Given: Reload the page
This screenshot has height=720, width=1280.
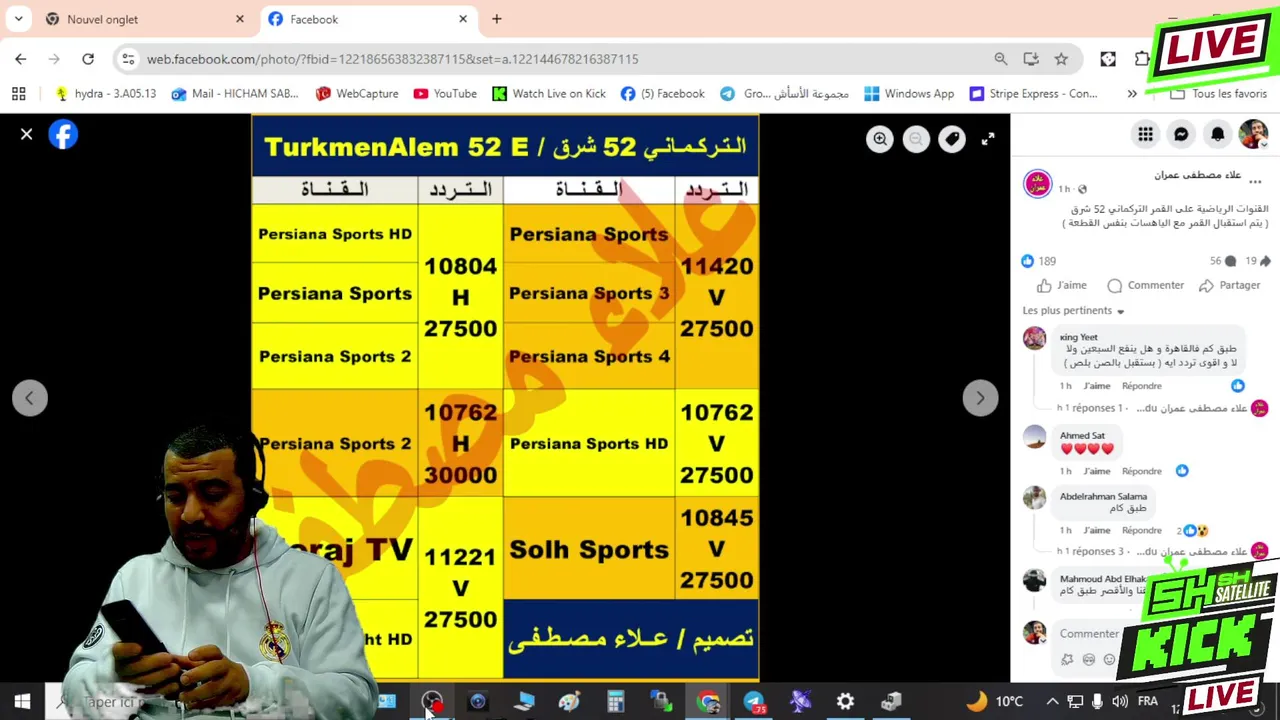Looking at the screenshot, I should (88, 59).
